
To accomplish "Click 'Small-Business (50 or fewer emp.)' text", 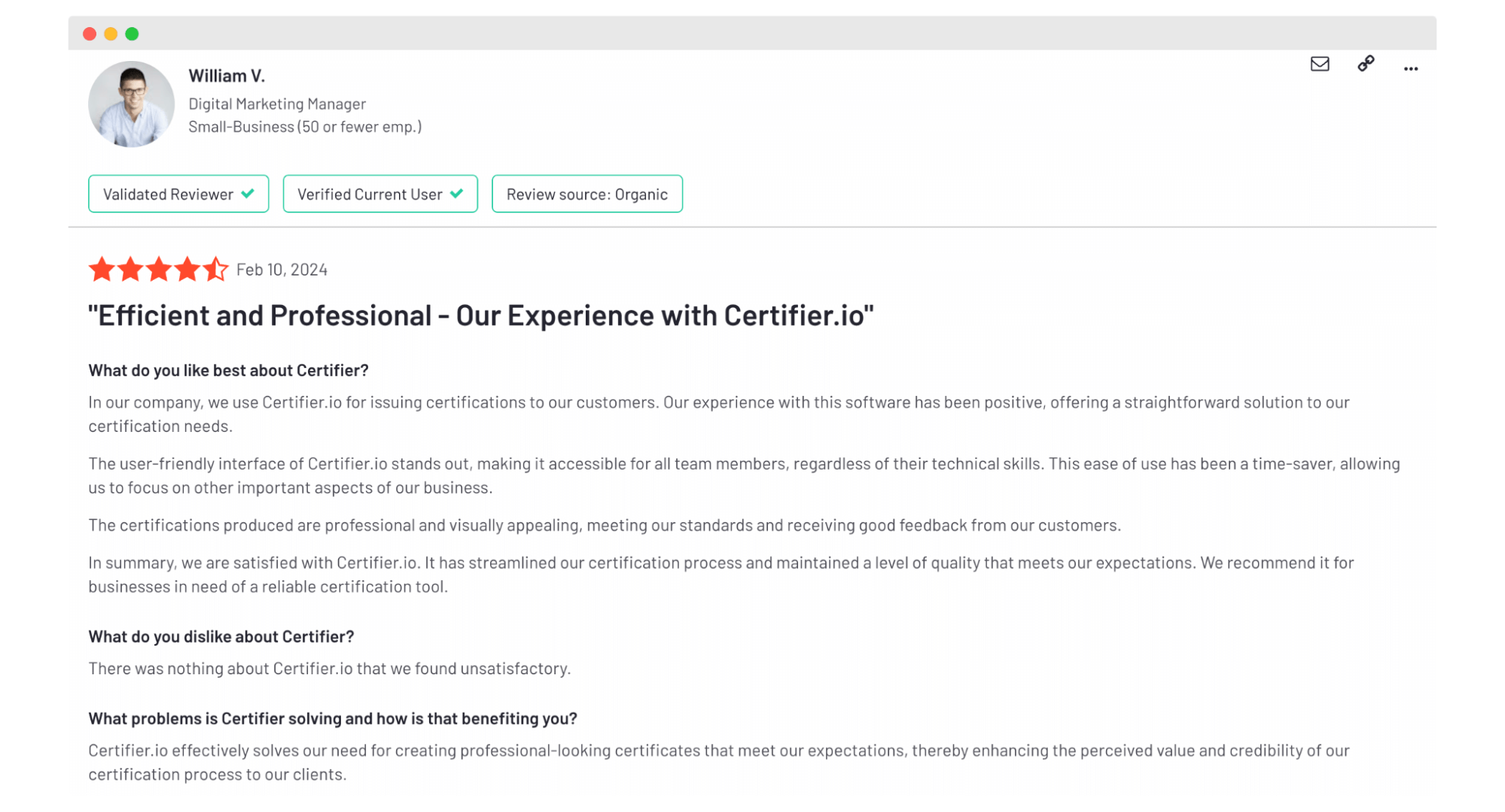I will [305, 126].
